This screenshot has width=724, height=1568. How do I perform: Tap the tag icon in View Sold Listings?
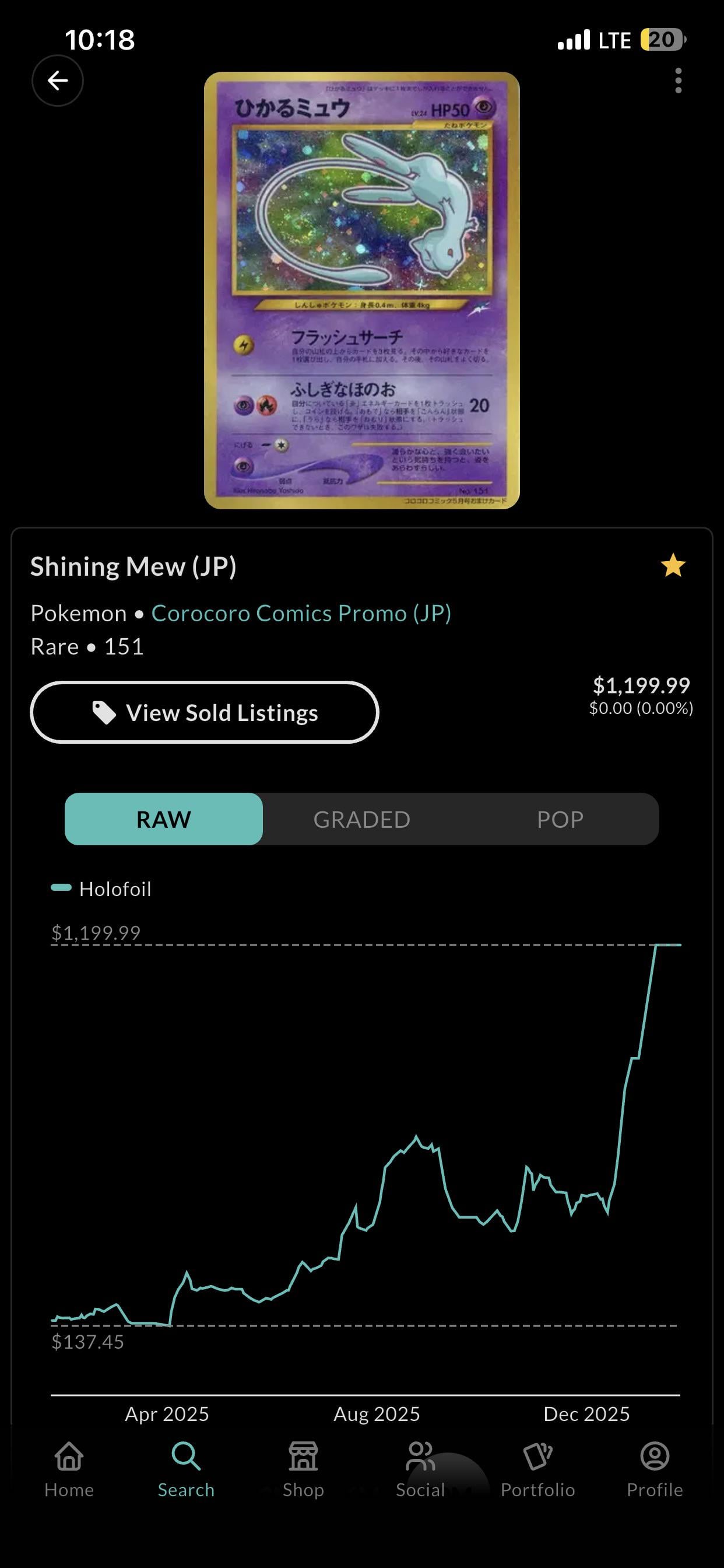pos(104,713)
